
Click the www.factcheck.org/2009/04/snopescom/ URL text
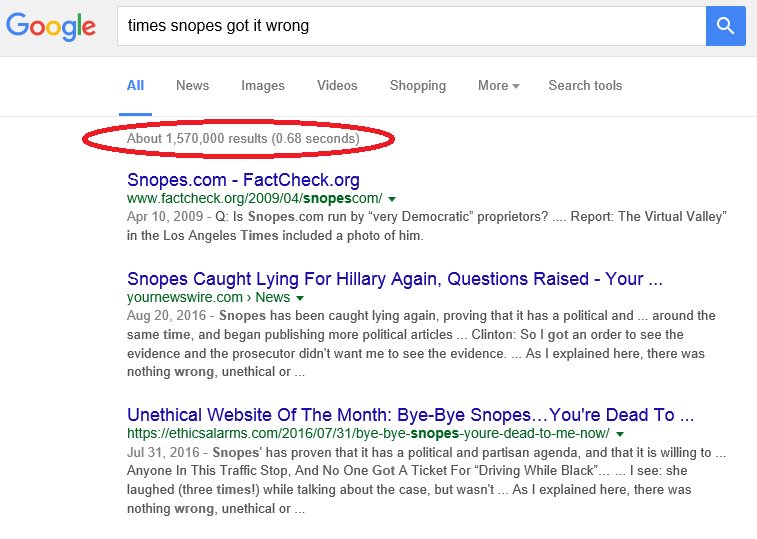[x=254, y=199]
